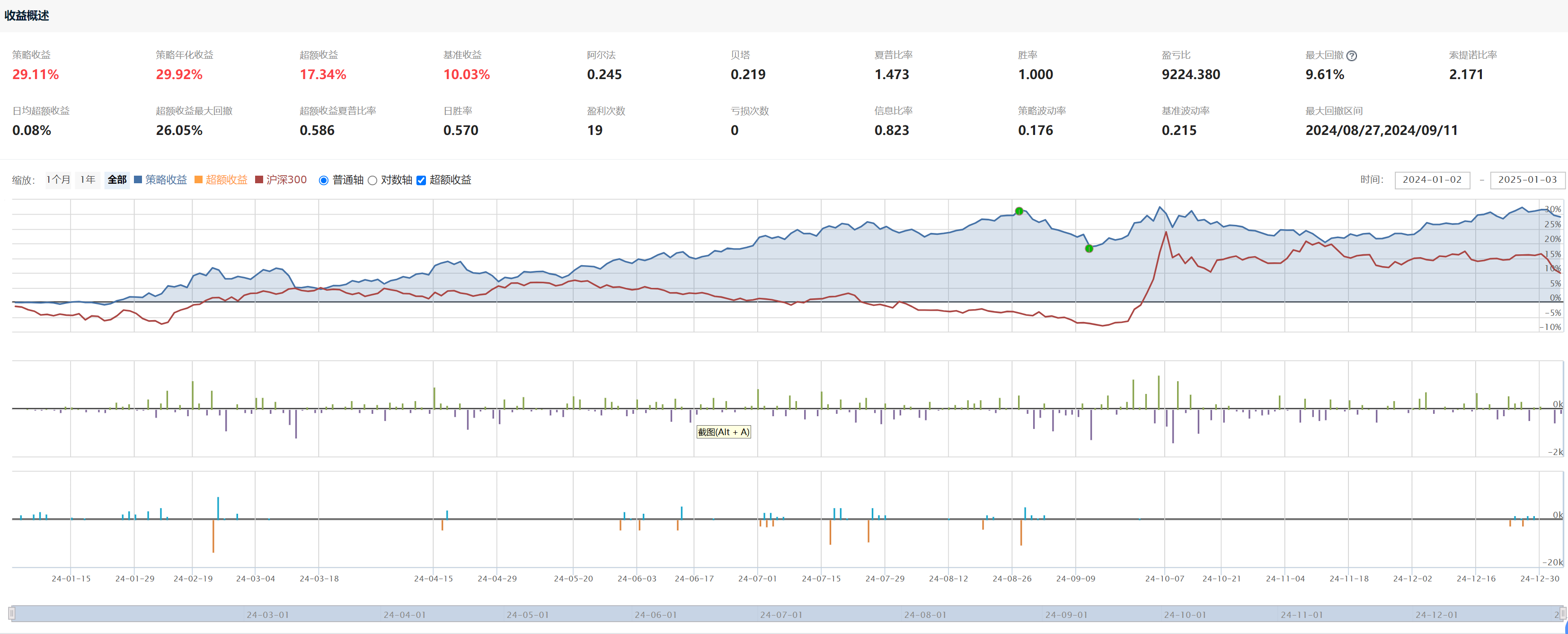The width and height of the screenshot is (1568, 634).
Task: Zoom chart to 1年 range
Action: pyautogui.click(x=88, y=179)
